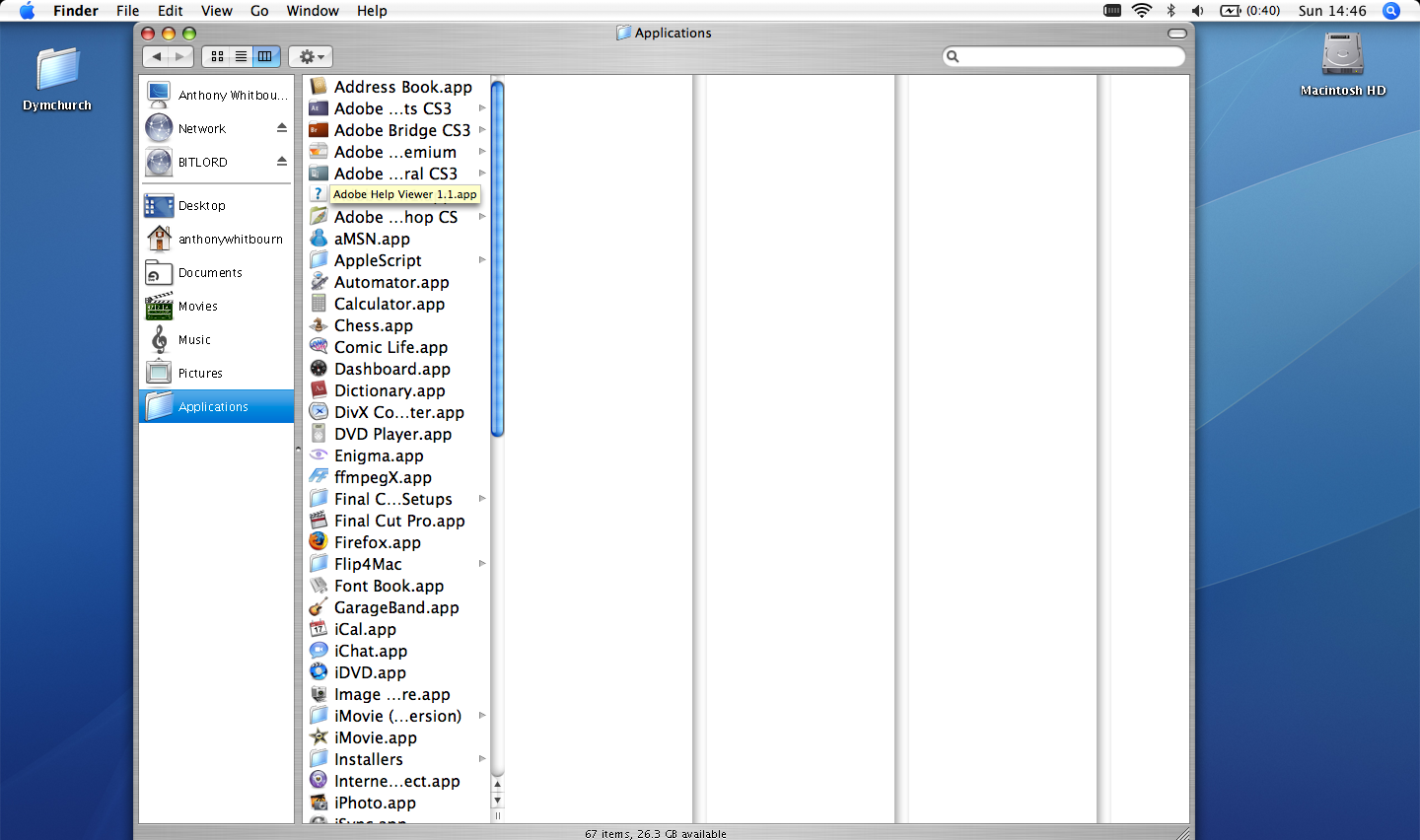Click the Calculator.app icon
The width and height of the screenshot is (1420, 840).
(319, 304)
